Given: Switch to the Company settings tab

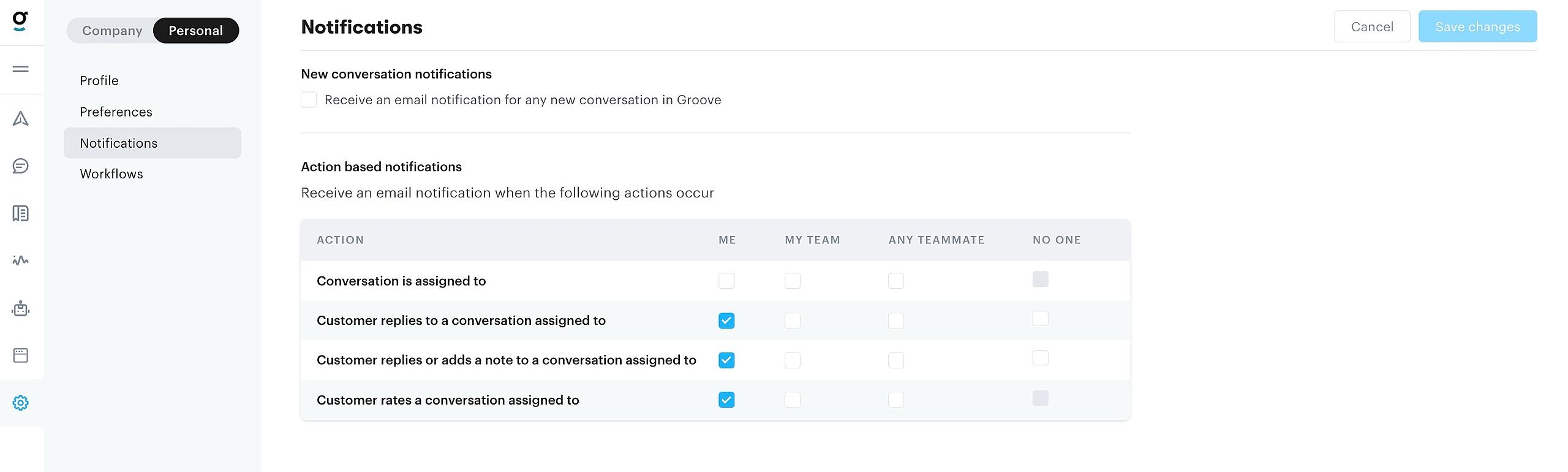Looking at the screenshot, I should (112, 31).
